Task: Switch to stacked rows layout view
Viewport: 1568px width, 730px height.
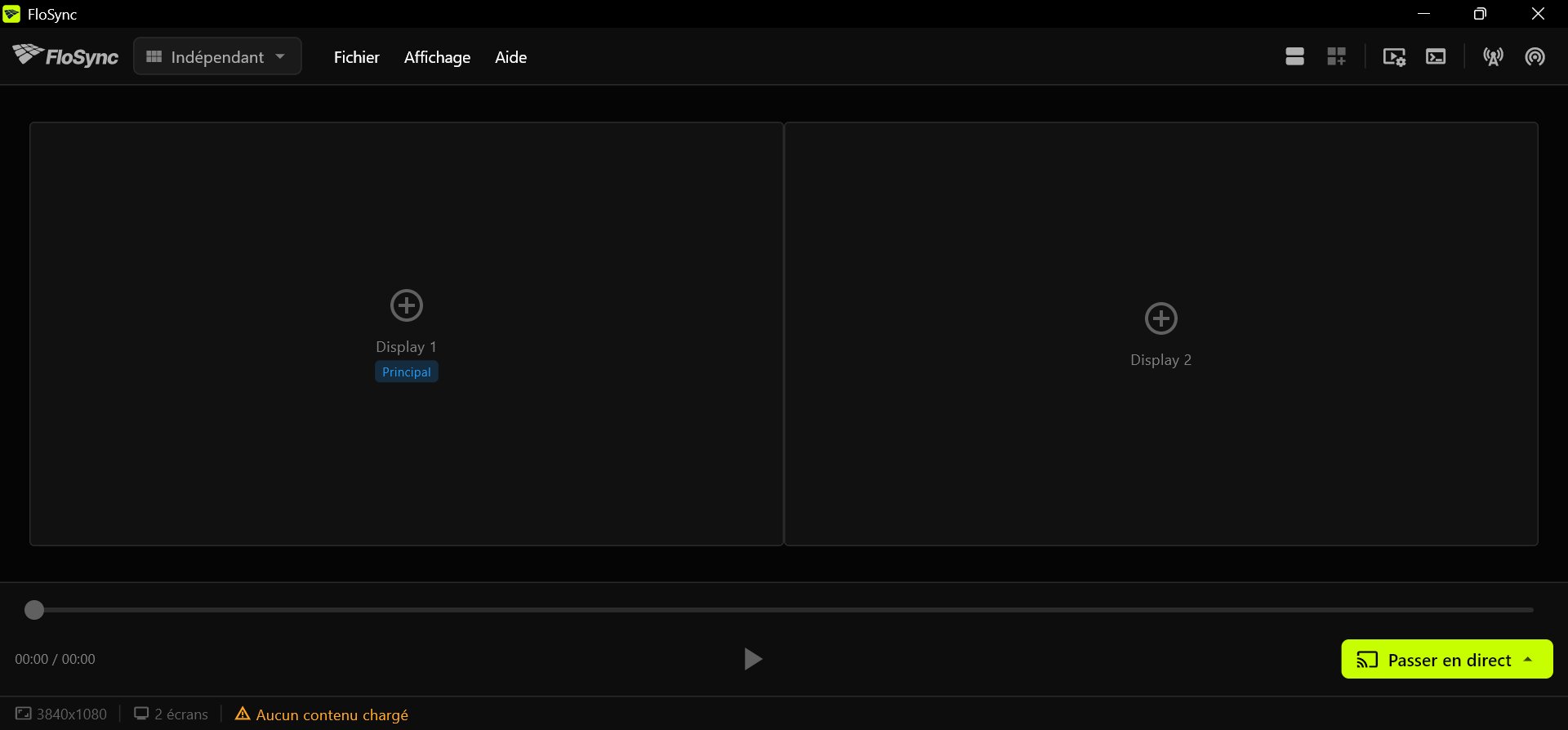Action: [x=1294, y=56]
